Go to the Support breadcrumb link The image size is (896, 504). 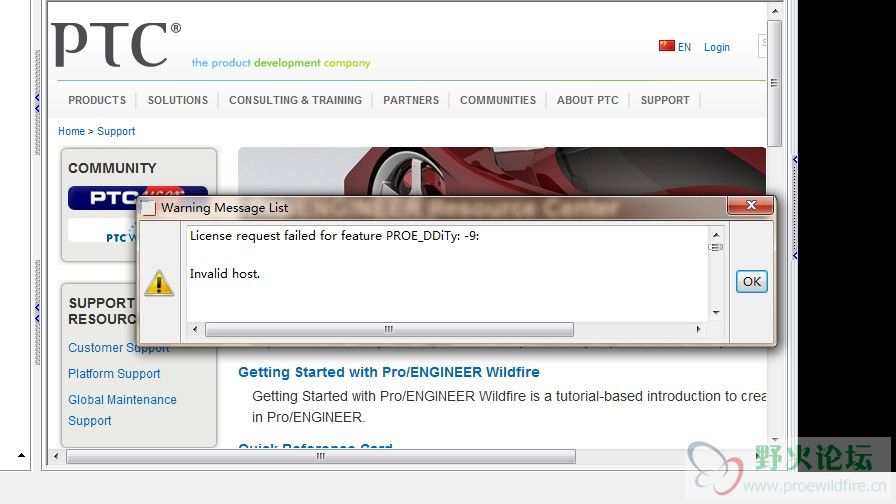tap(116, 131)
